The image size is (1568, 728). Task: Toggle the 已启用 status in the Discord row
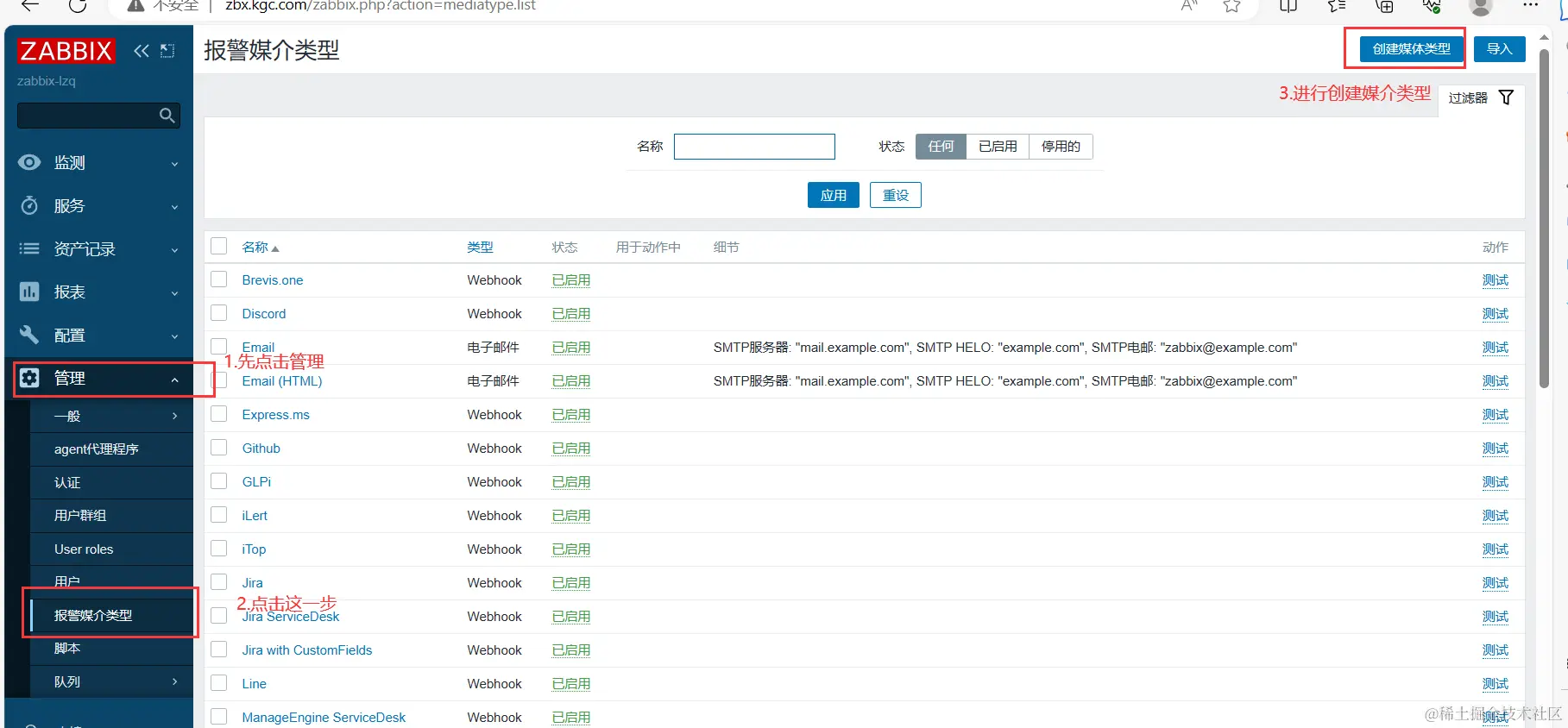571,314
